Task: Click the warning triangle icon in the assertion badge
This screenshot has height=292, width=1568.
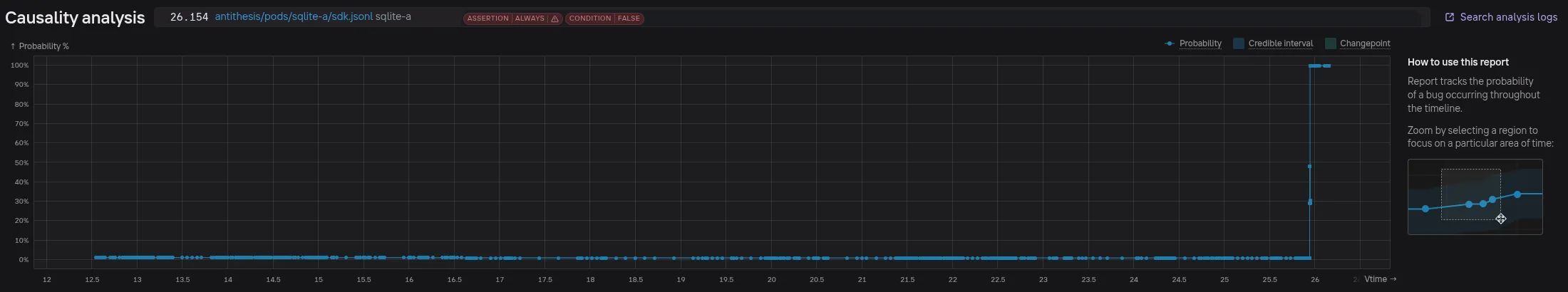Action: coord(555,19)
